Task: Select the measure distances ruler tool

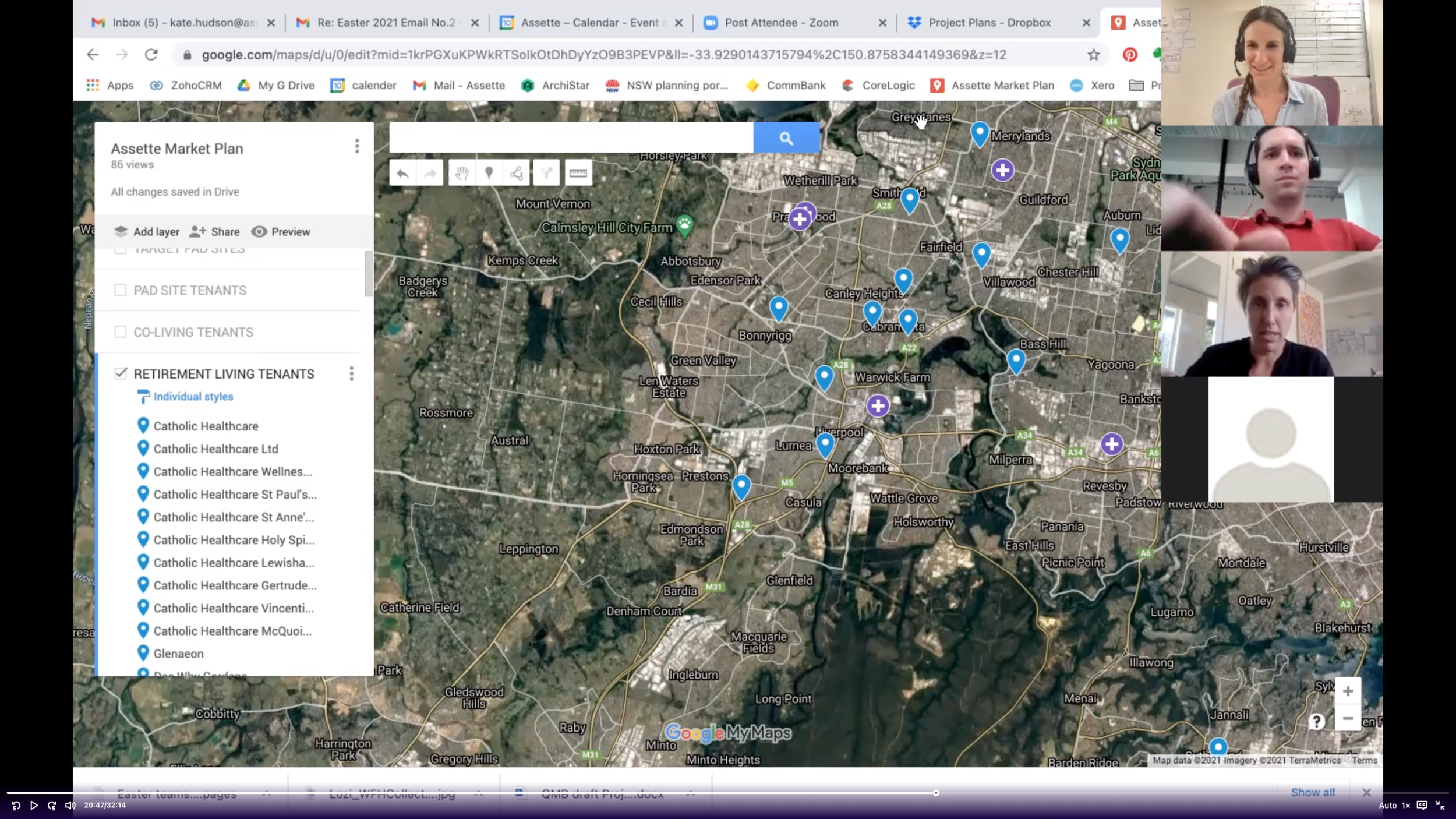Action: (578, 173)
